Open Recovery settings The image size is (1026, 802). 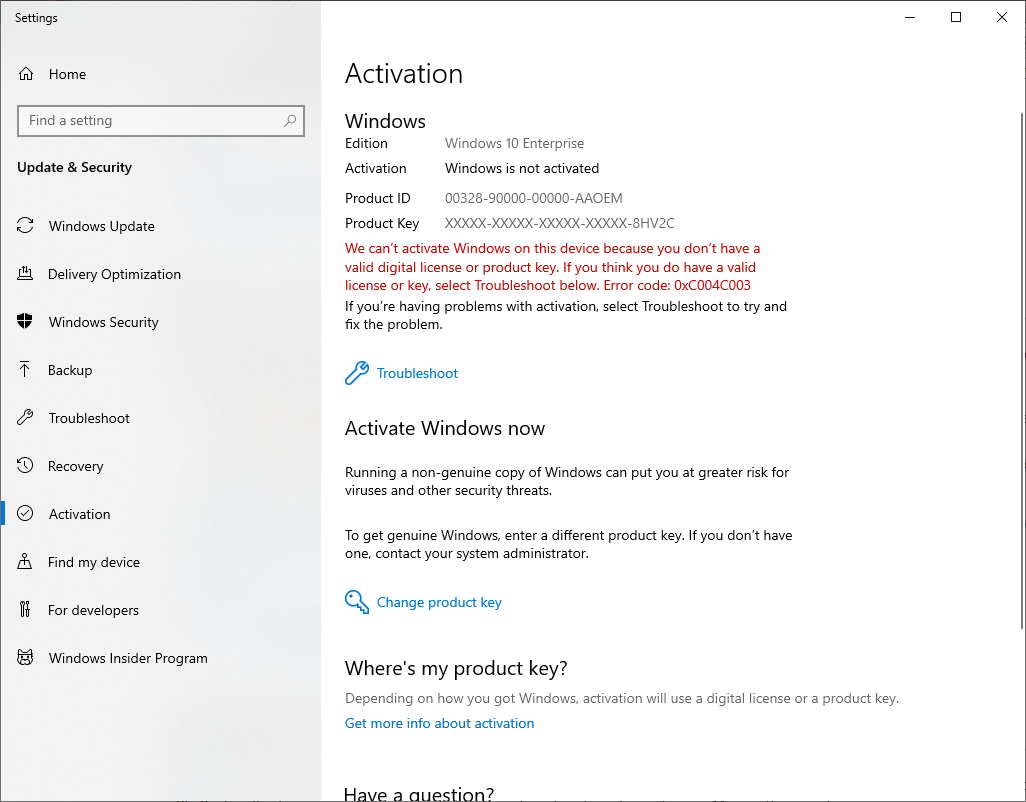point(160,466)
